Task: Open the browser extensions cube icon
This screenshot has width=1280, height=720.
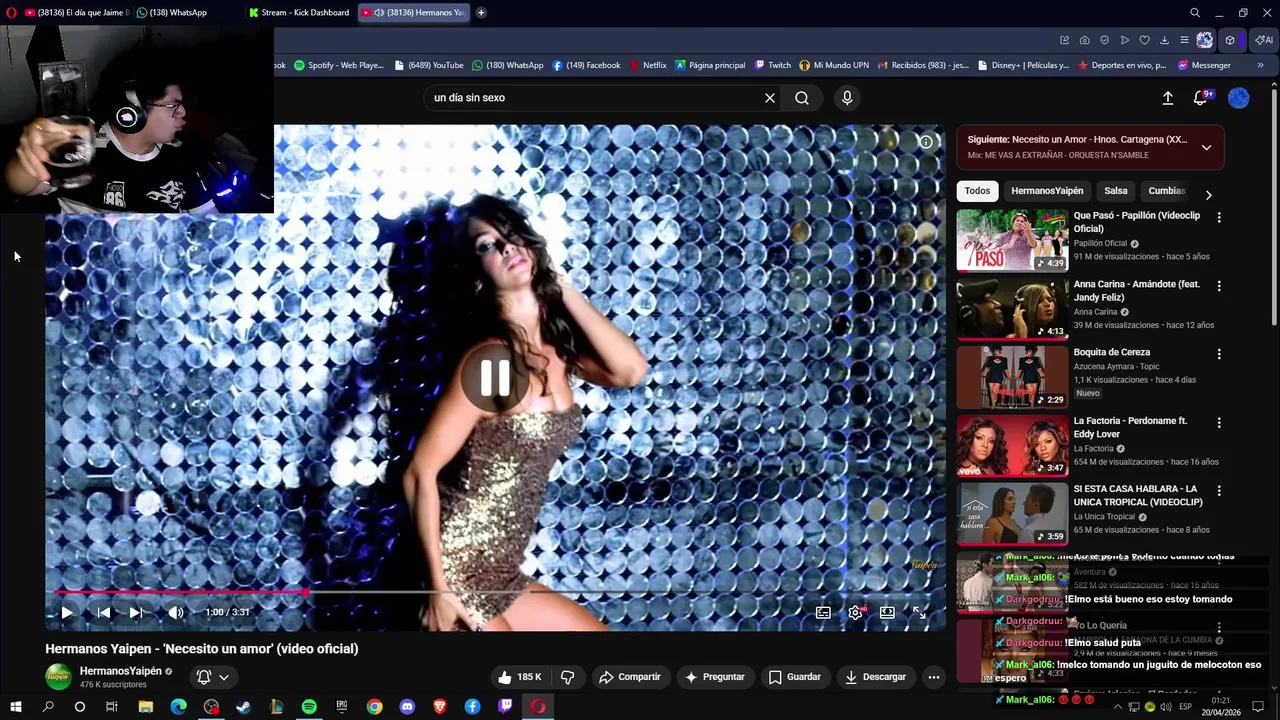Action: 1230,40
